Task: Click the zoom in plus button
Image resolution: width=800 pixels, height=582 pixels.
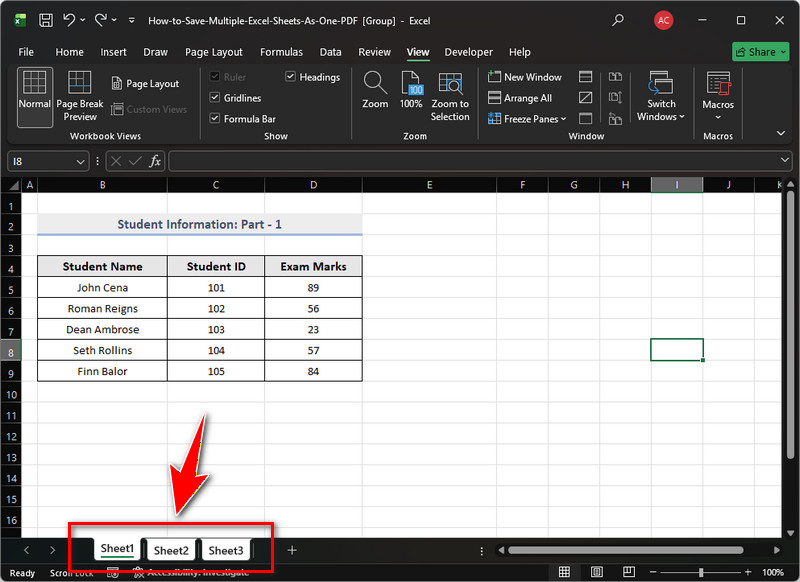Action: tap(748, 572)
